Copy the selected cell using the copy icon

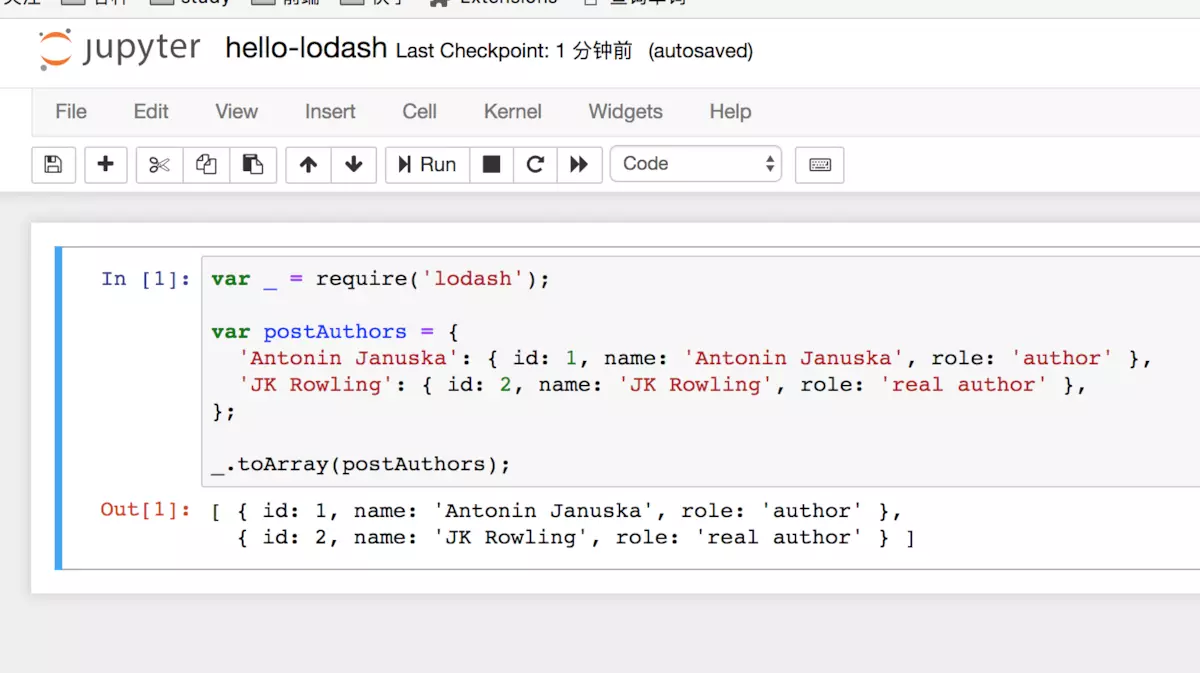206,163
